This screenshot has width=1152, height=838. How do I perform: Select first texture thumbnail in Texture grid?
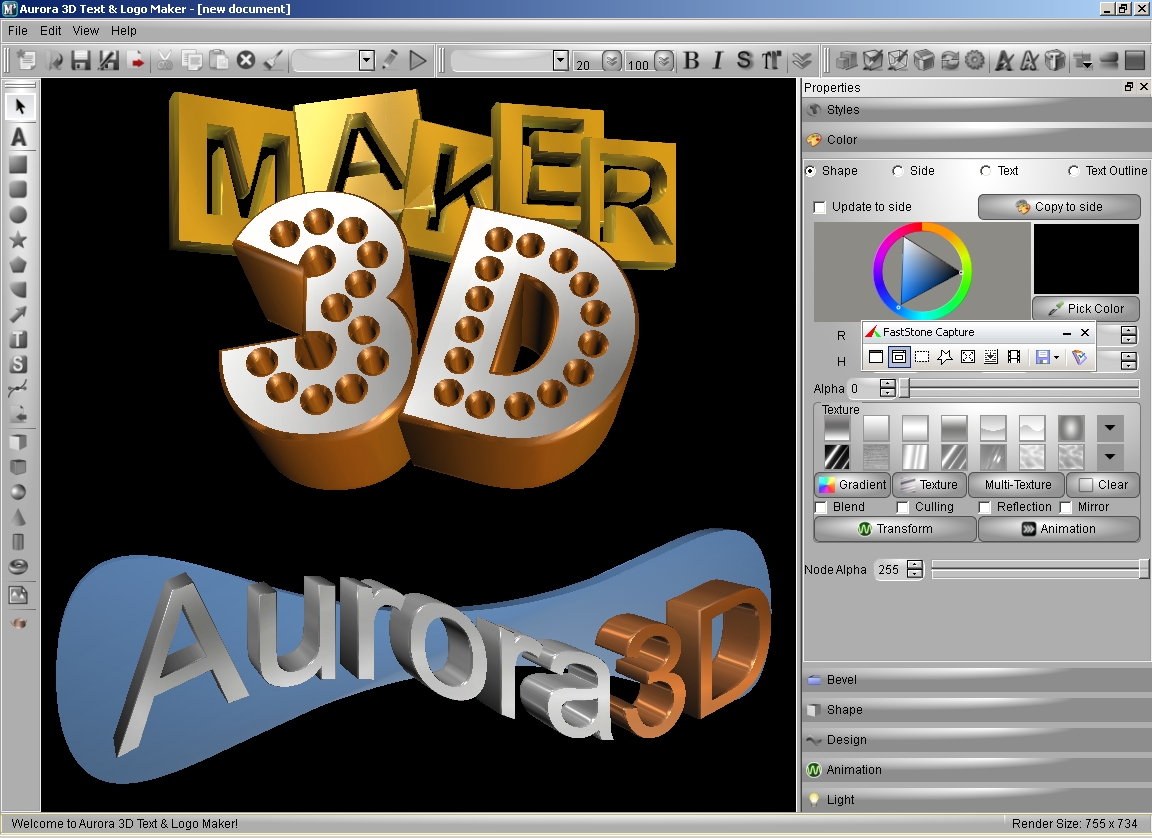837,428
